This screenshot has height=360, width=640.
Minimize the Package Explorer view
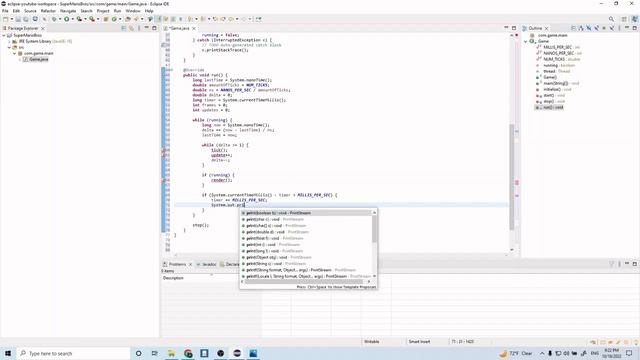(147, 28)
